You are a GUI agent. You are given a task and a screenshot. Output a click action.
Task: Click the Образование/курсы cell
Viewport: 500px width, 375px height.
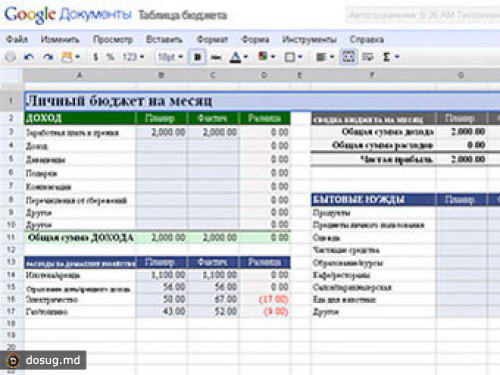pyautogui.click(x=373, y=263)
